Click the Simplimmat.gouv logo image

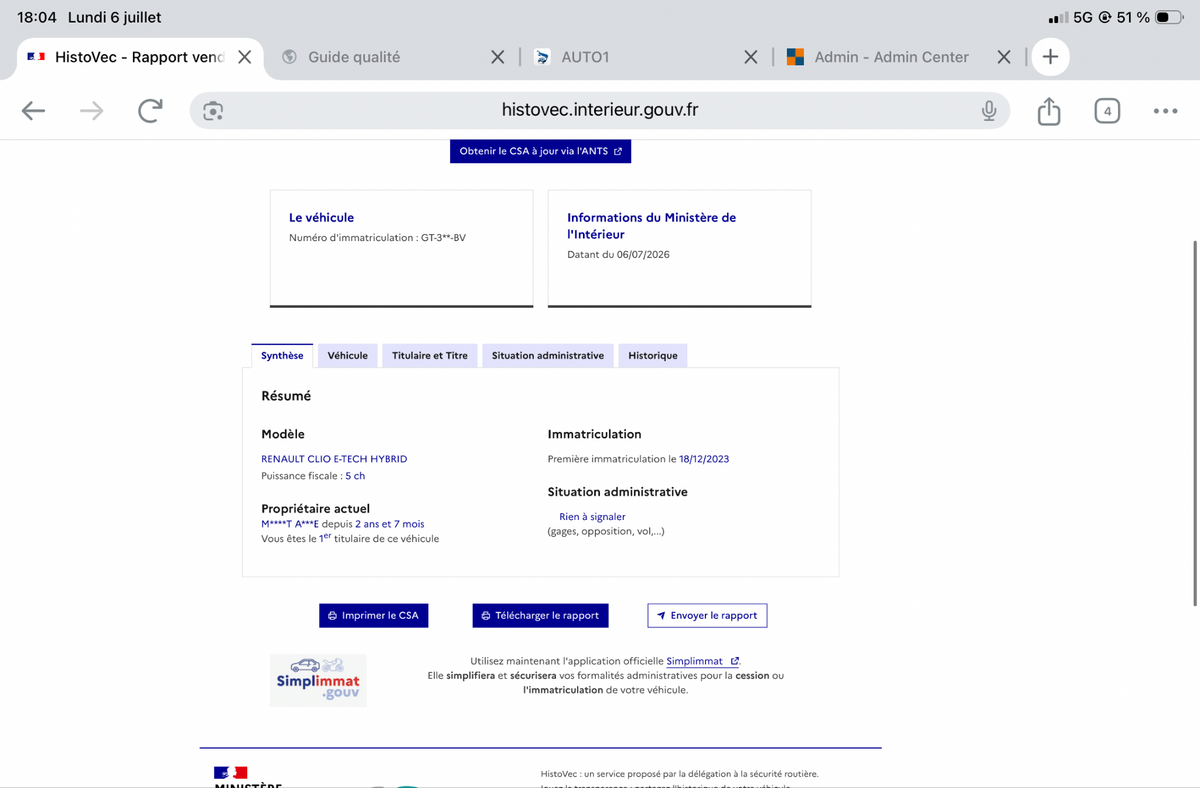click(x=318, y=680)
